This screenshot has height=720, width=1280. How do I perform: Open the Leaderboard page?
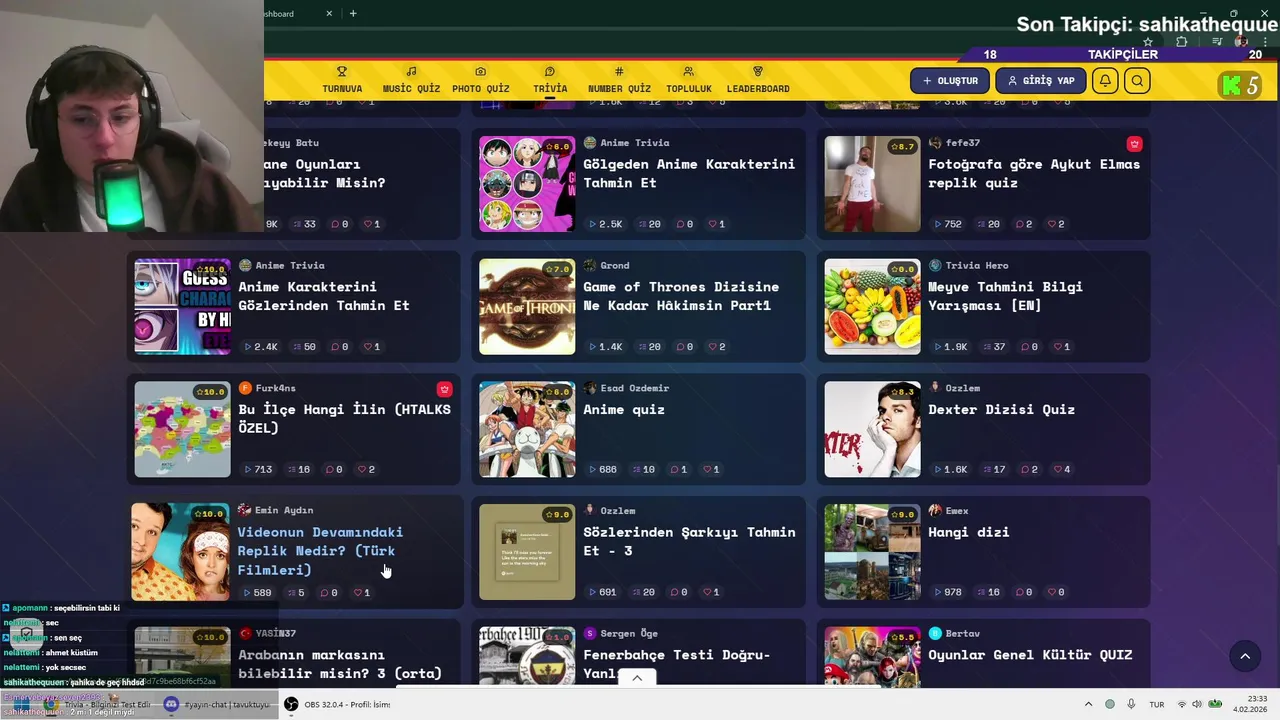click(x=758, y=80)
